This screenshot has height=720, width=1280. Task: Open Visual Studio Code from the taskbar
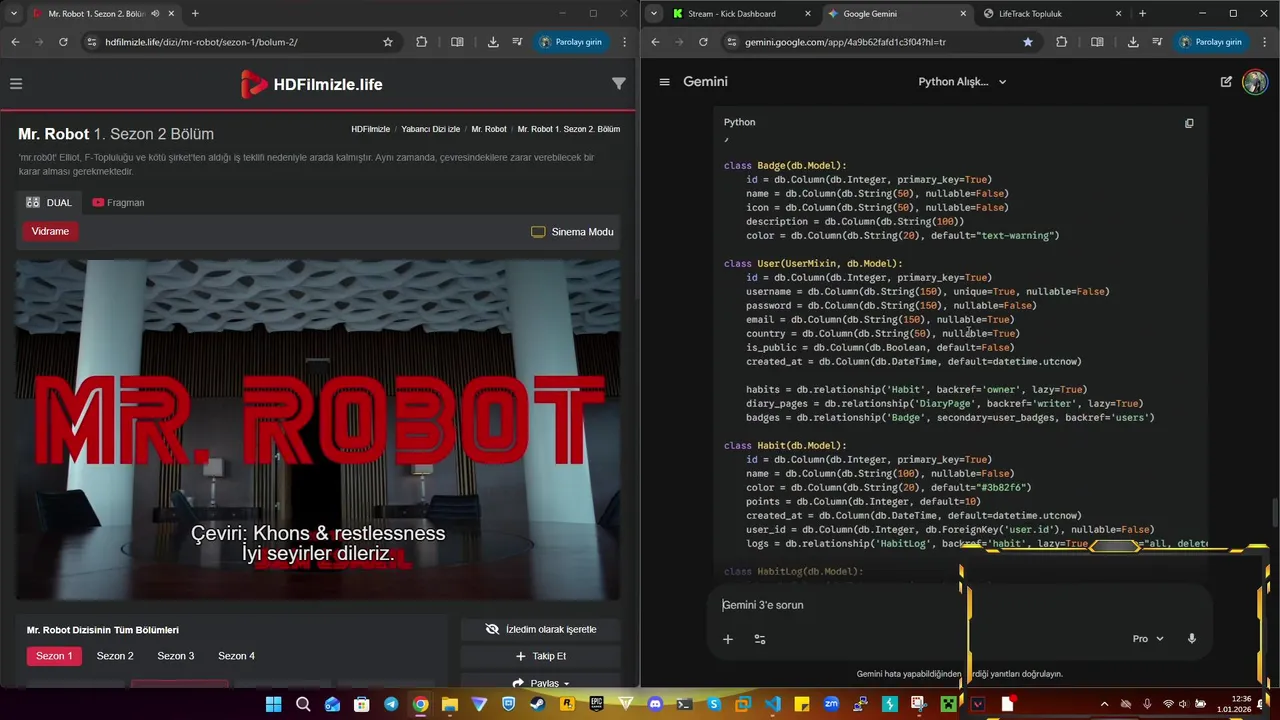coord(772,704)
